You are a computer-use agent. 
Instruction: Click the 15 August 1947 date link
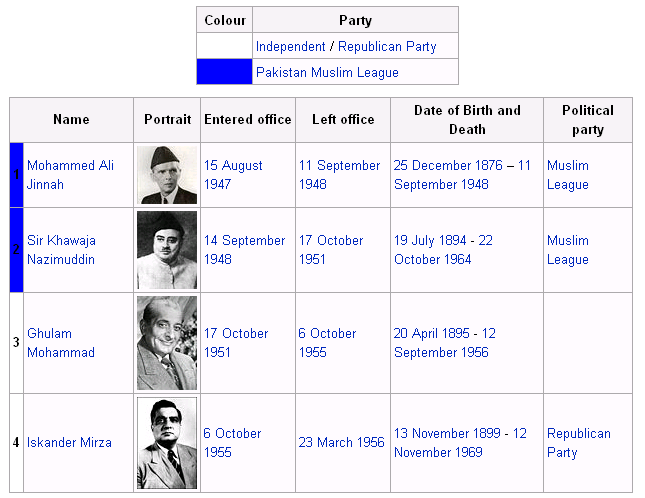point(233,175)
